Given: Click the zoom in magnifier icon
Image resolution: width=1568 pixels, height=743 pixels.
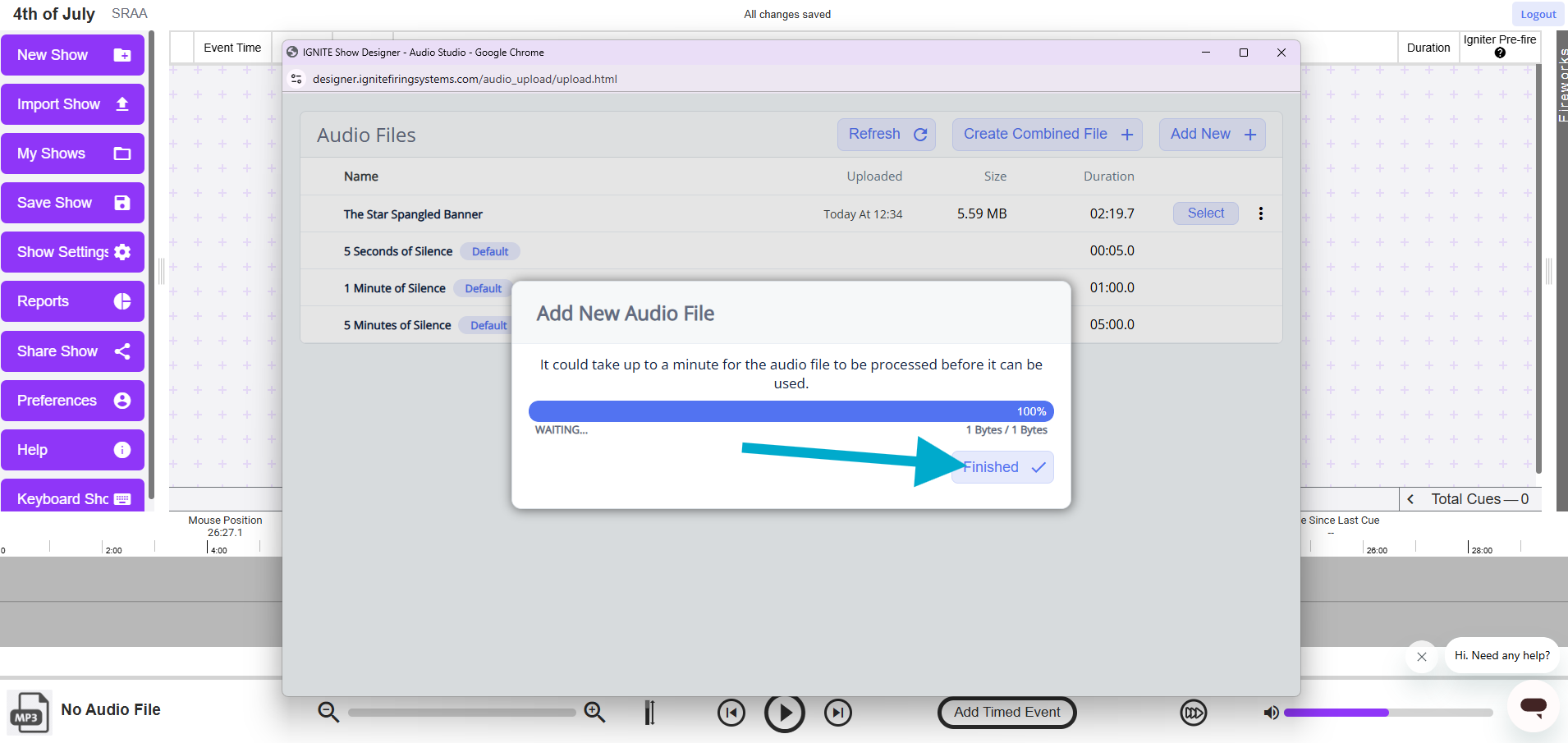Looking at the screenshot, I should (594, 712).
